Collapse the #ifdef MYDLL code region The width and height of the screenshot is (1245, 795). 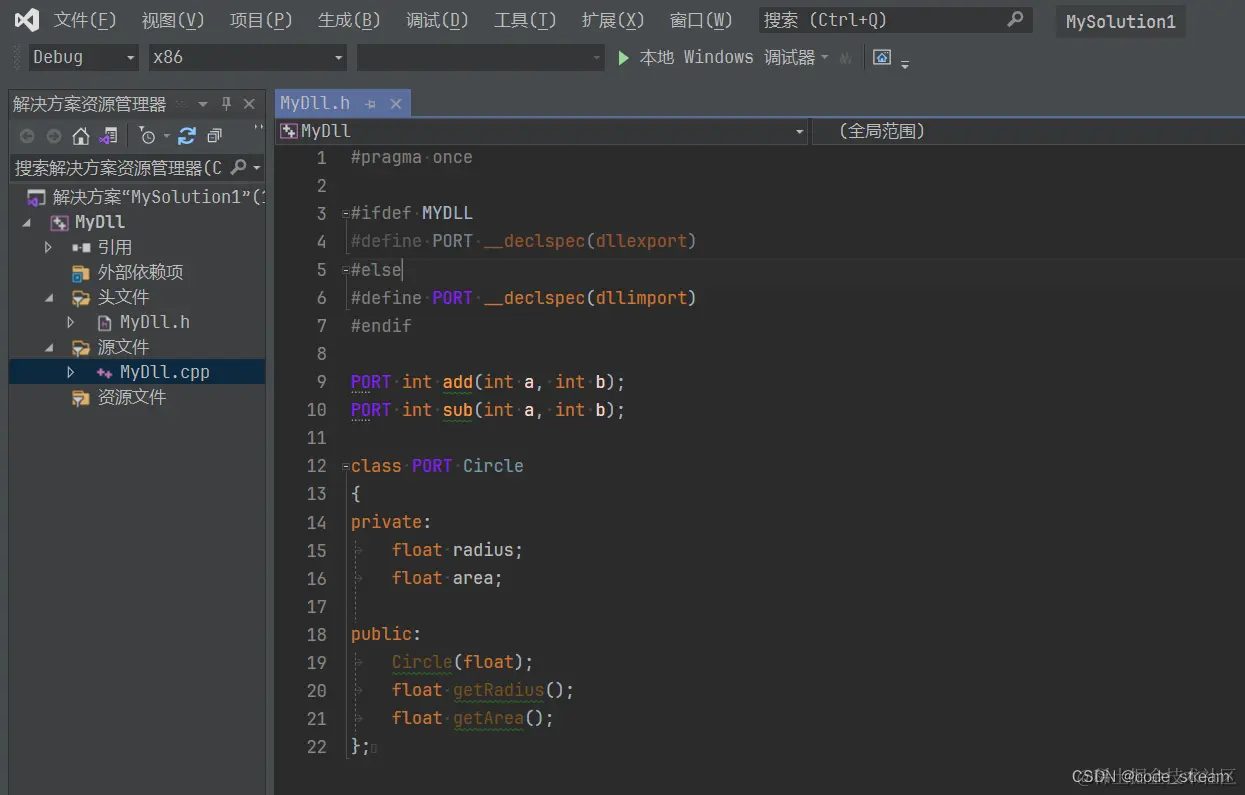click(x=345, y=214)
